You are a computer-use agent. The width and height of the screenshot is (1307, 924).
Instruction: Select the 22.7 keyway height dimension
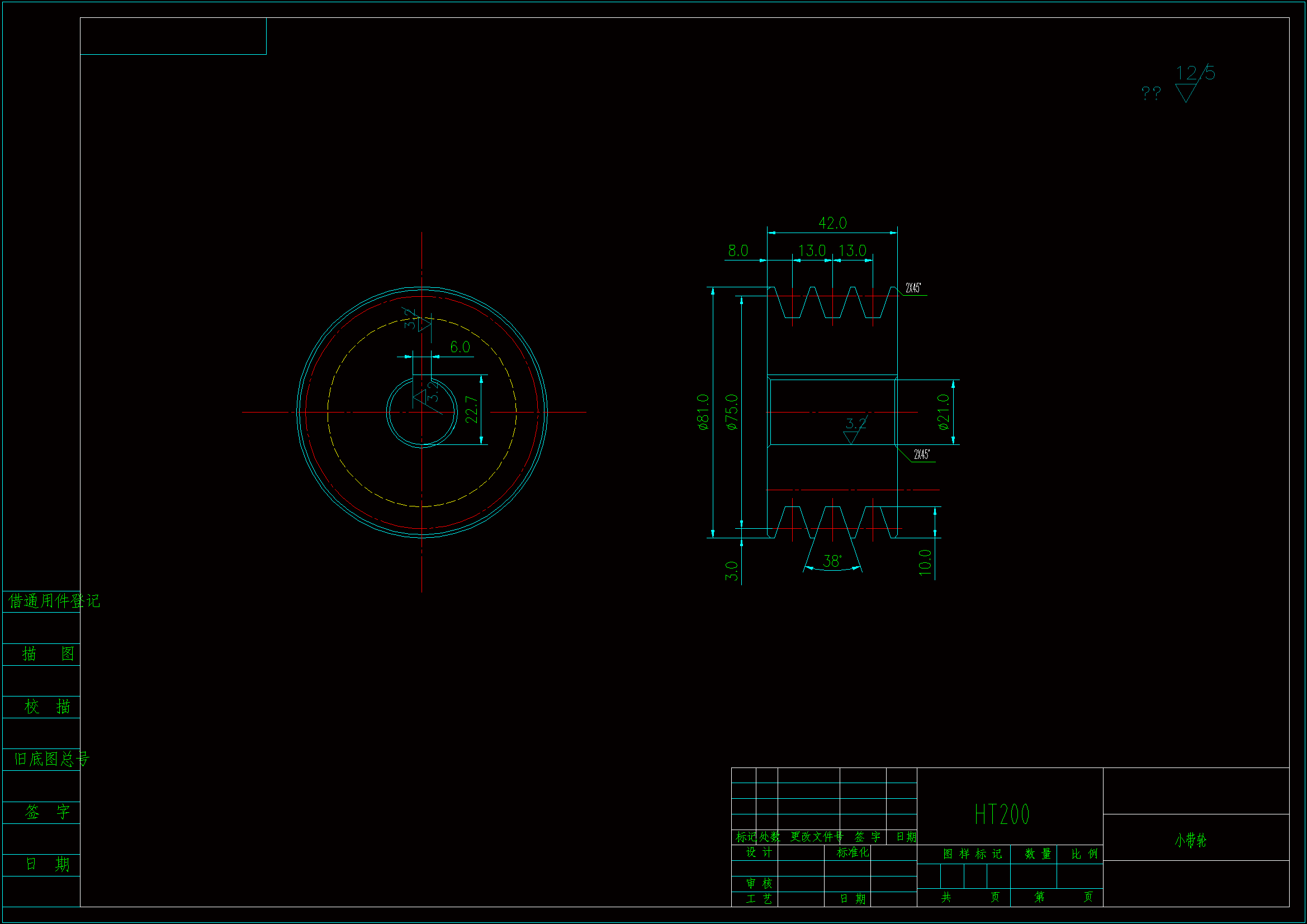coord(471,410)
